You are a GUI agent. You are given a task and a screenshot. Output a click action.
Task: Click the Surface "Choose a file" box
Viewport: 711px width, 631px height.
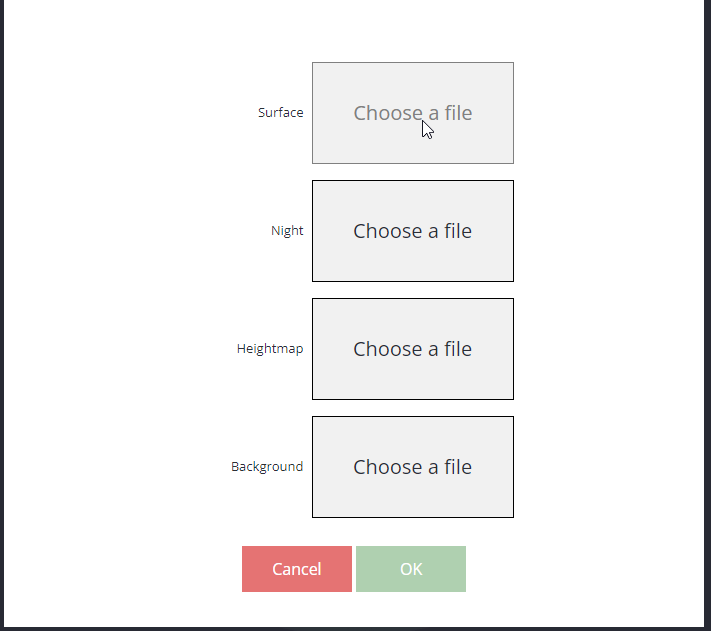[413, 113]
